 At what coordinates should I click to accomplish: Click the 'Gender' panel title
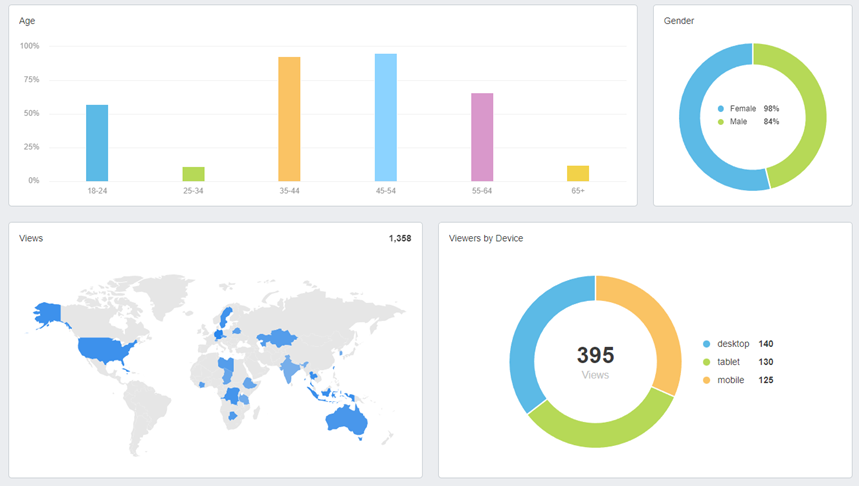click(x=679, y=21)
